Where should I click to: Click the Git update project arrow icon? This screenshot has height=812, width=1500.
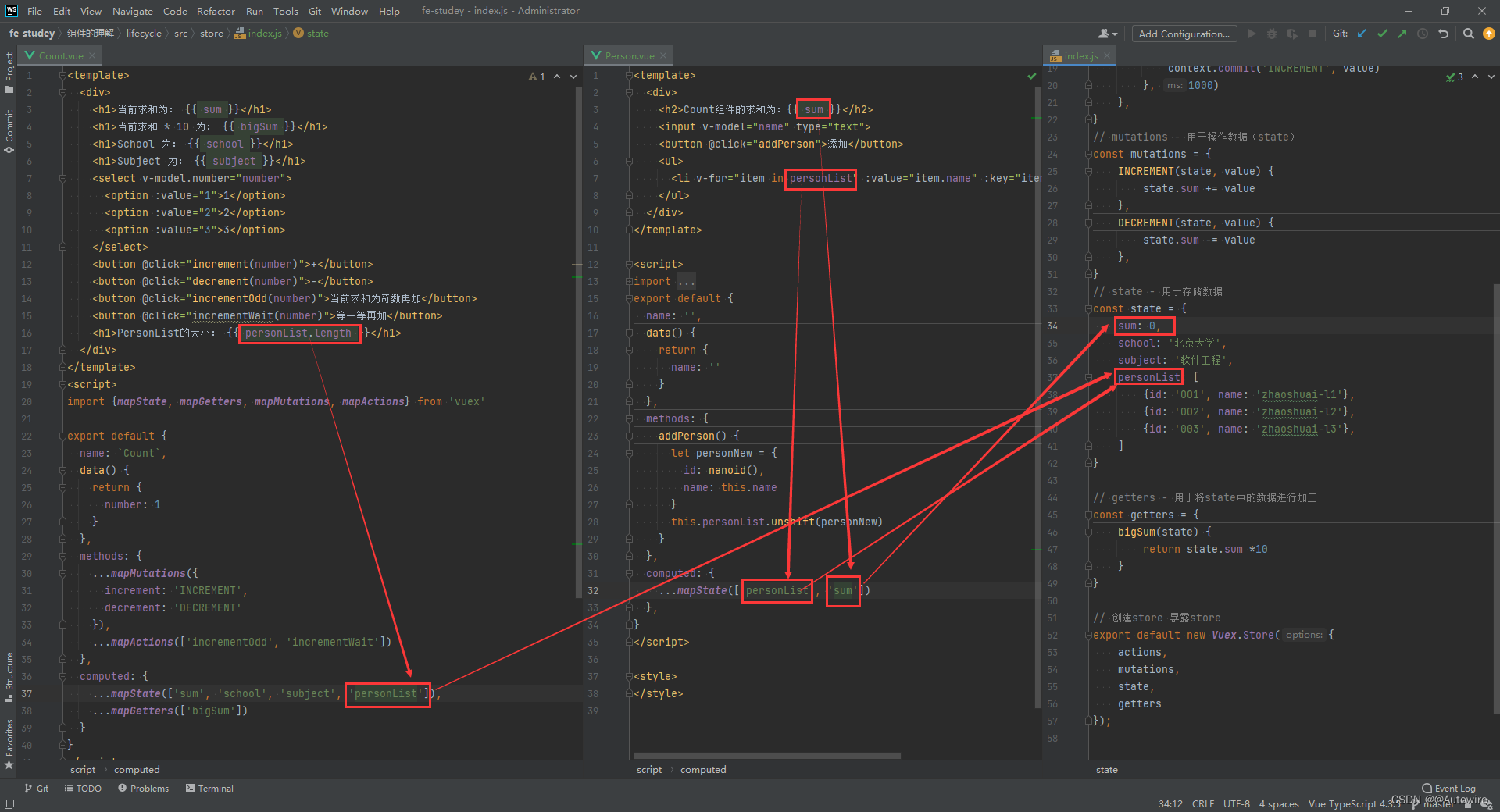[1362, 34]
